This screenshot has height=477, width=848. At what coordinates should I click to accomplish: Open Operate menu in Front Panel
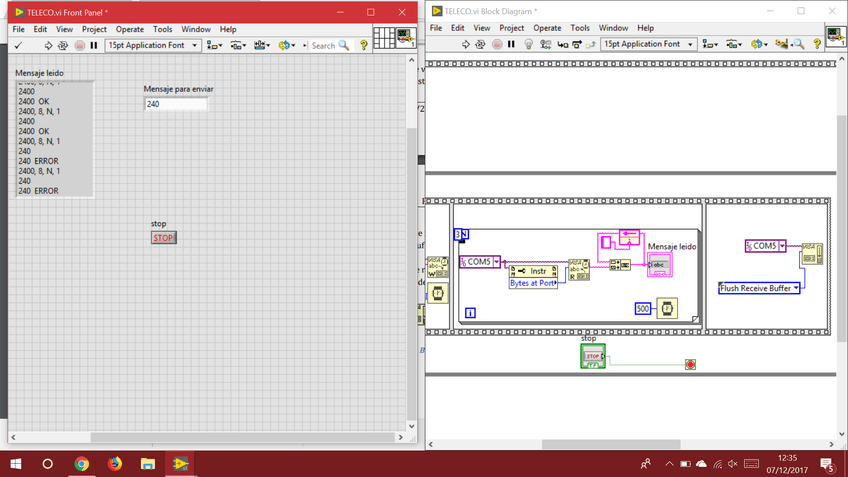[x=129, y=29]
